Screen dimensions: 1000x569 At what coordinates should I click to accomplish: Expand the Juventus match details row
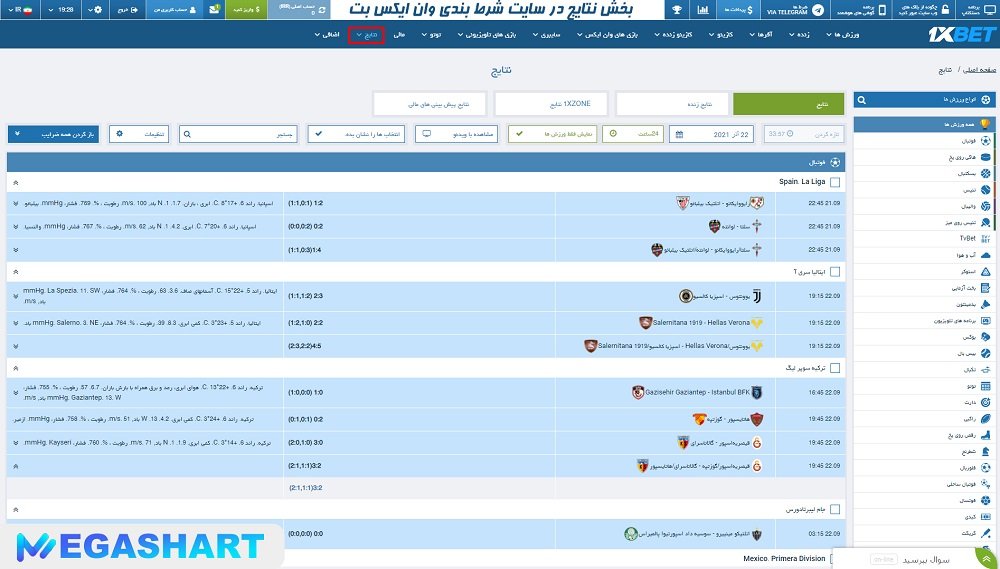(16, 296)
